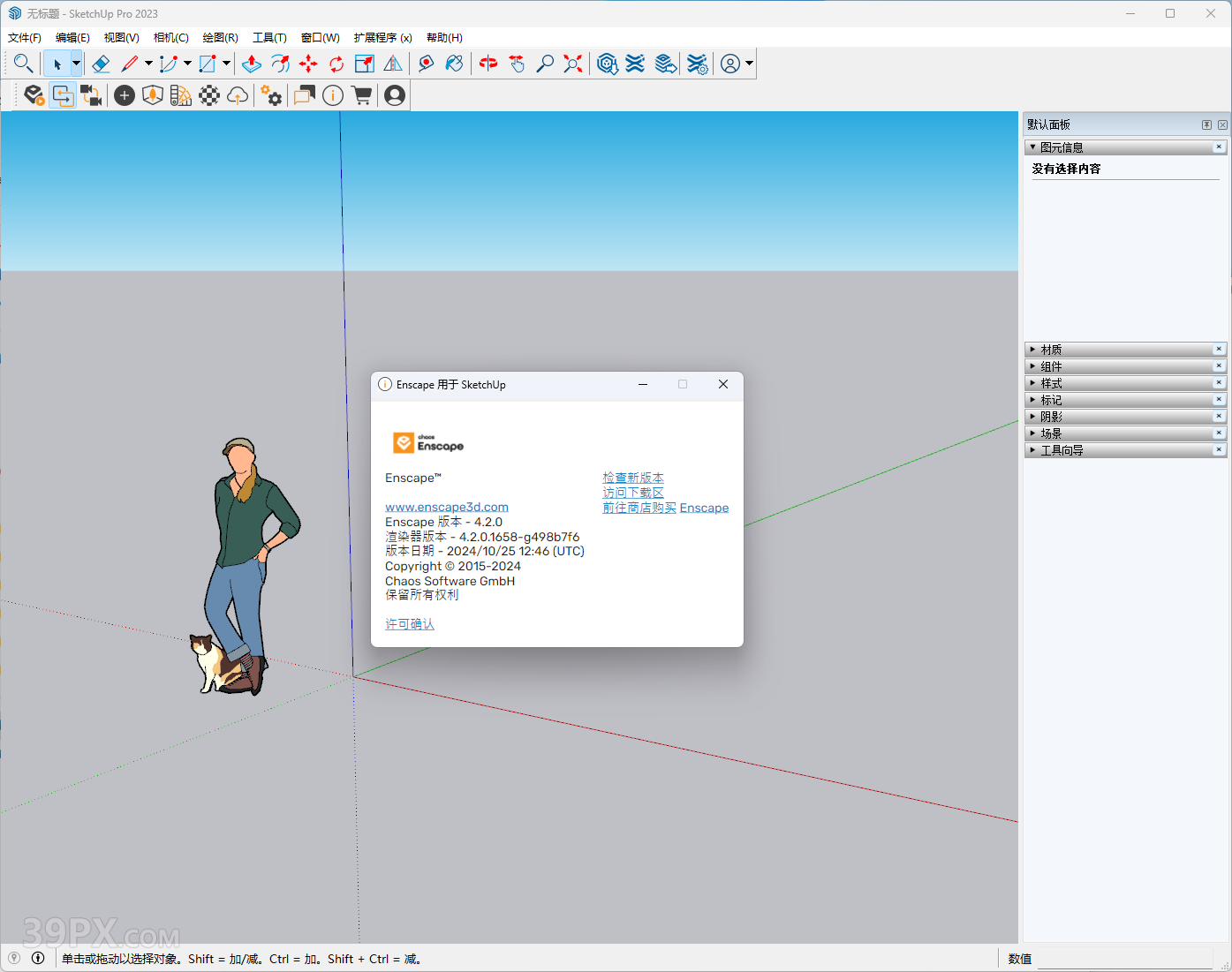Collapse the 图元信息 panel
The height and width of the screenshot is (972, 1232).
tap(1061, 147)
